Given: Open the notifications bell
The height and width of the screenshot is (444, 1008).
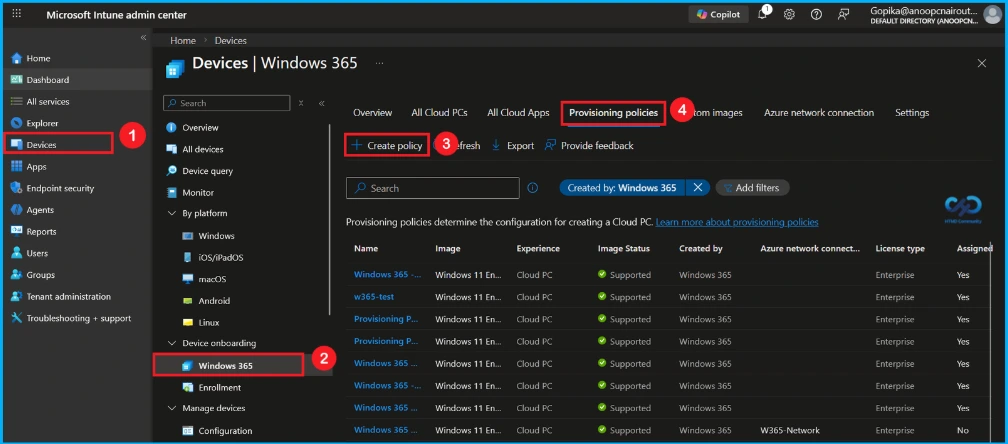Looking at the screenshot, I should 763,14.
